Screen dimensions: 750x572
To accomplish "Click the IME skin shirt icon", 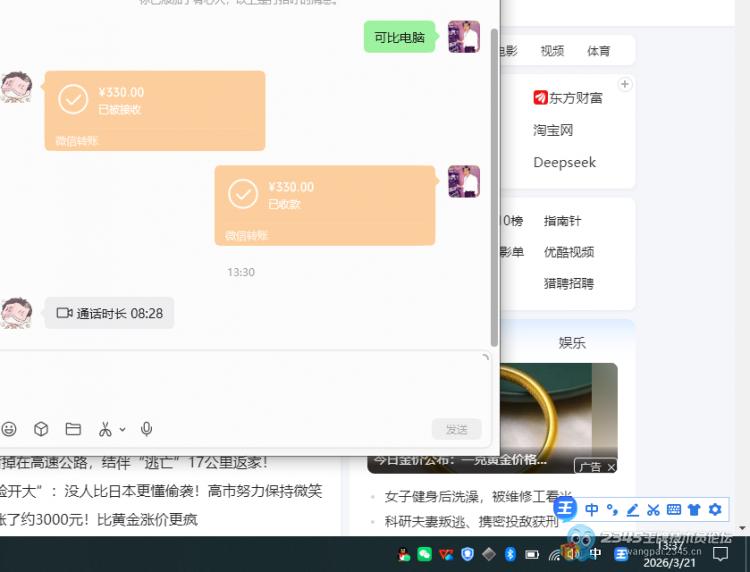I will coord(694,509).
